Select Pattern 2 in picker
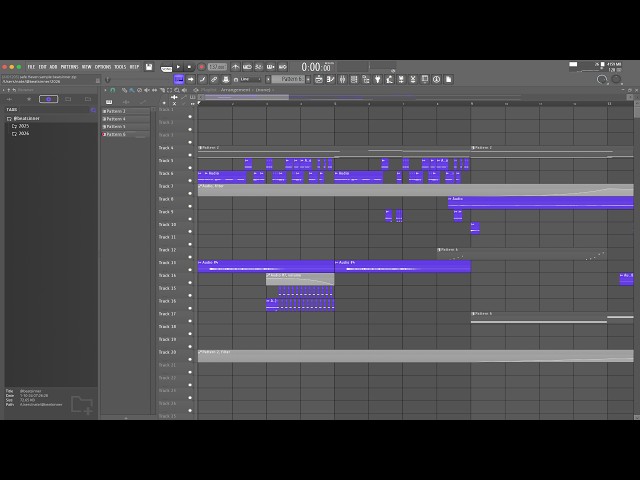 [x=125, y=111]
